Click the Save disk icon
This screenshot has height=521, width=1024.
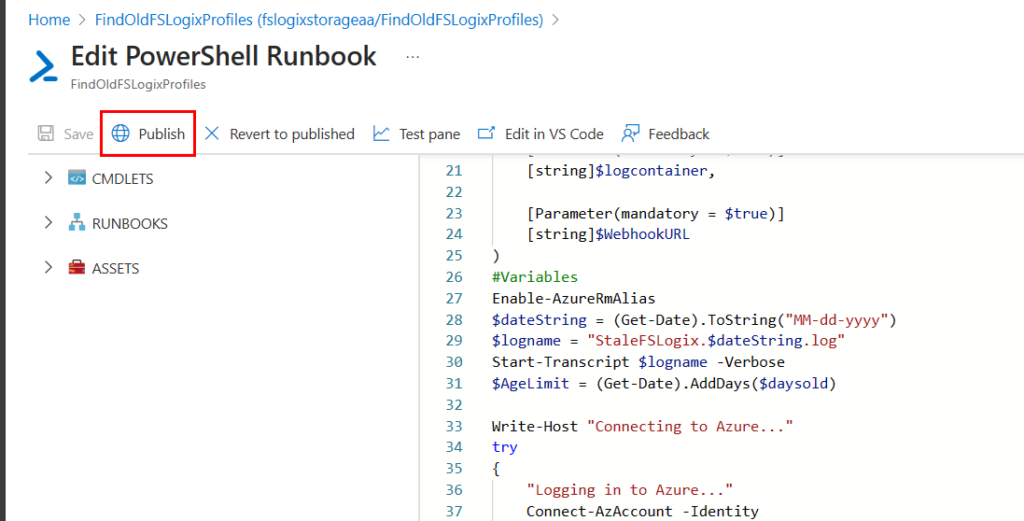pyautogui.click(x=46, y=134)
